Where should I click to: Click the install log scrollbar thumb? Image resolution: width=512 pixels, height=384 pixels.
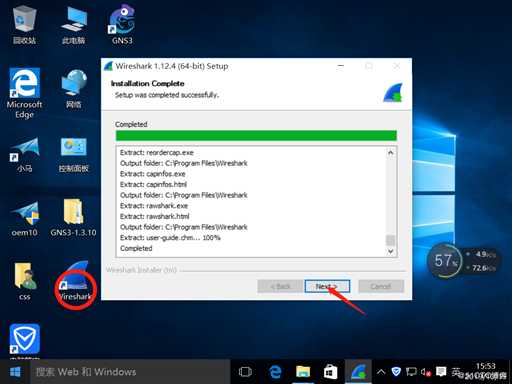point(390,240)
